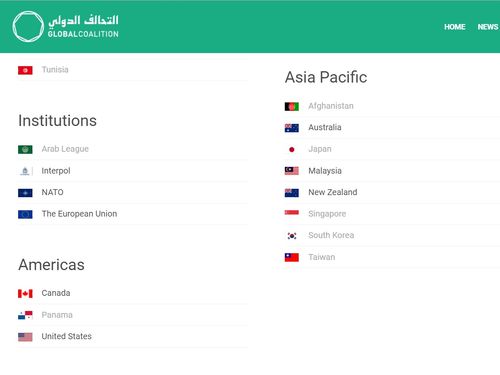Click the Americas heading
500x375 pixels.
[51, 265]
